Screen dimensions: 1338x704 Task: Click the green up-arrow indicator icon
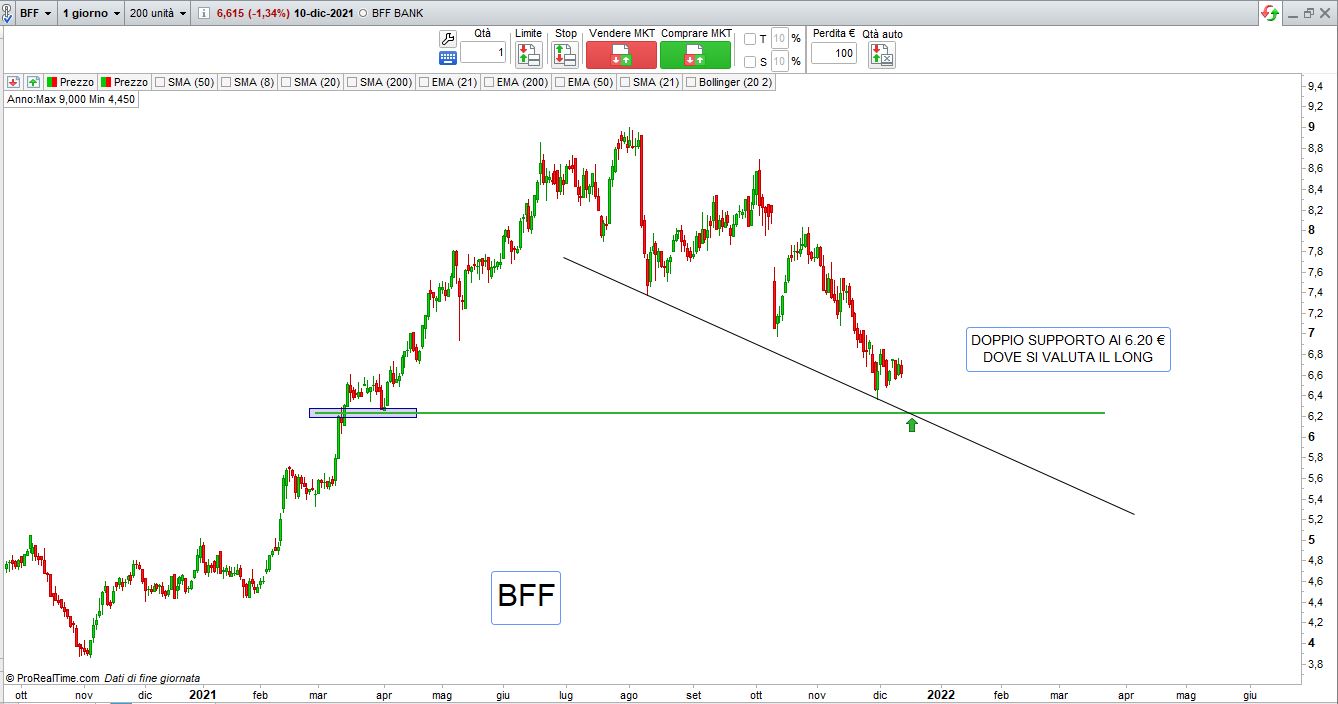[33, 82]
